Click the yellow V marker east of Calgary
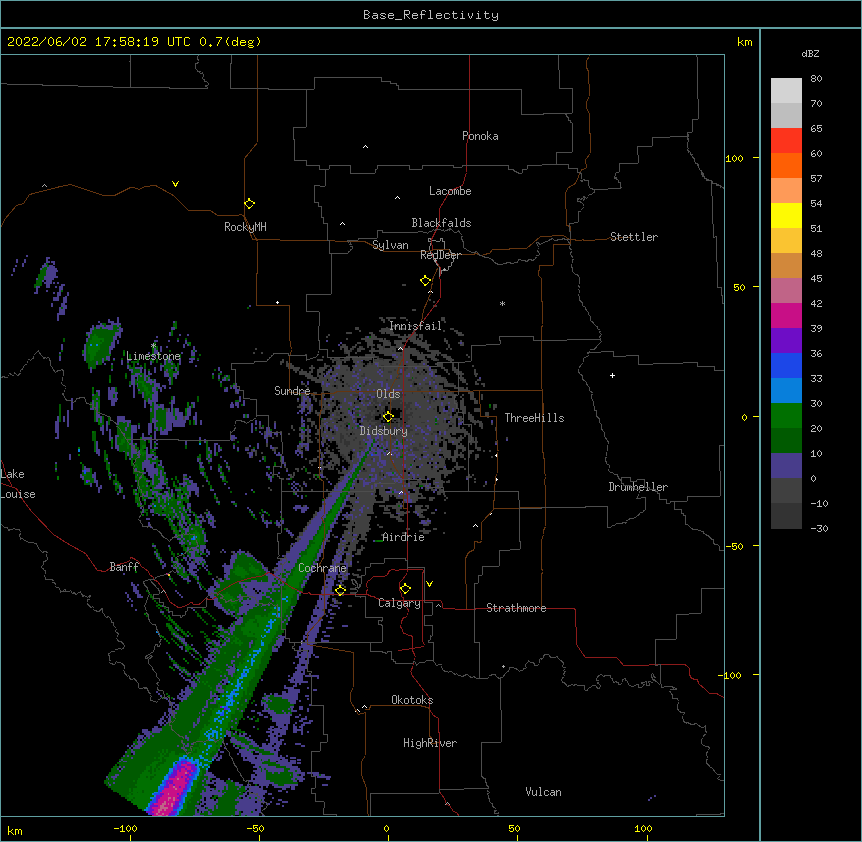 pyautogui.click(x=429, y=584)
